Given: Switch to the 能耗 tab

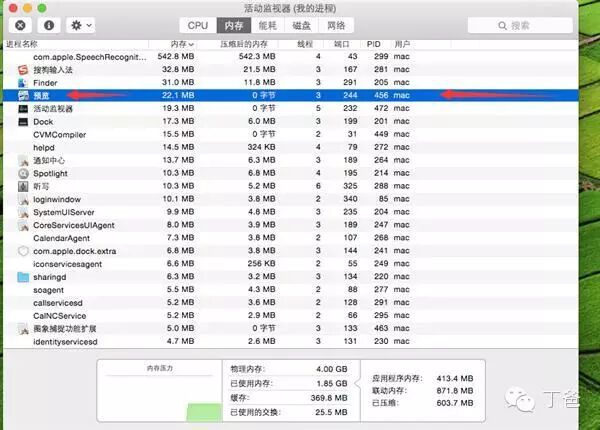Looking at the screenshot, I should point(267,25).
